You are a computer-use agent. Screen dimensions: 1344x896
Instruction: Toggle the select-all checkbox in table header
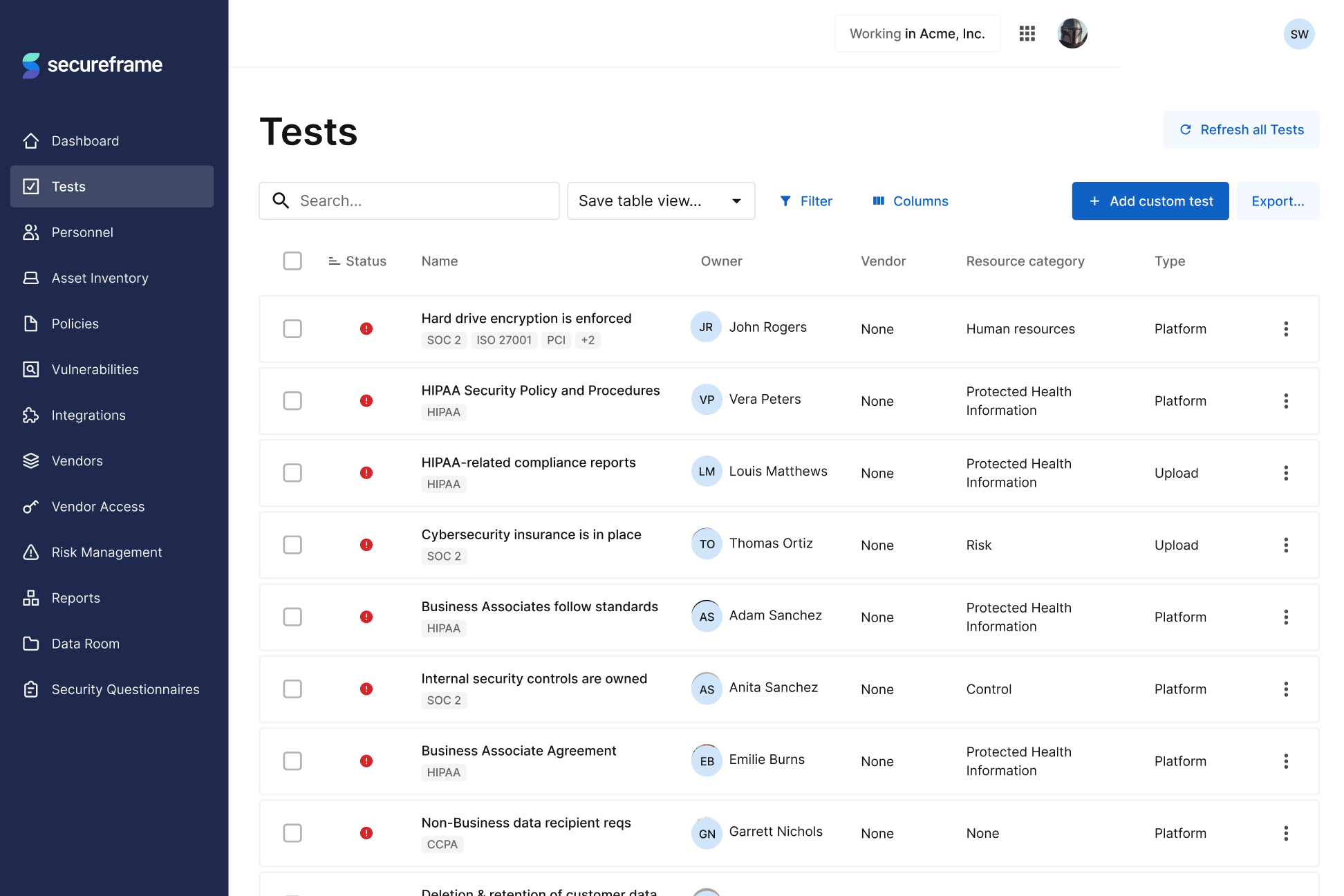pyautogui.click(x=292, y=261)
